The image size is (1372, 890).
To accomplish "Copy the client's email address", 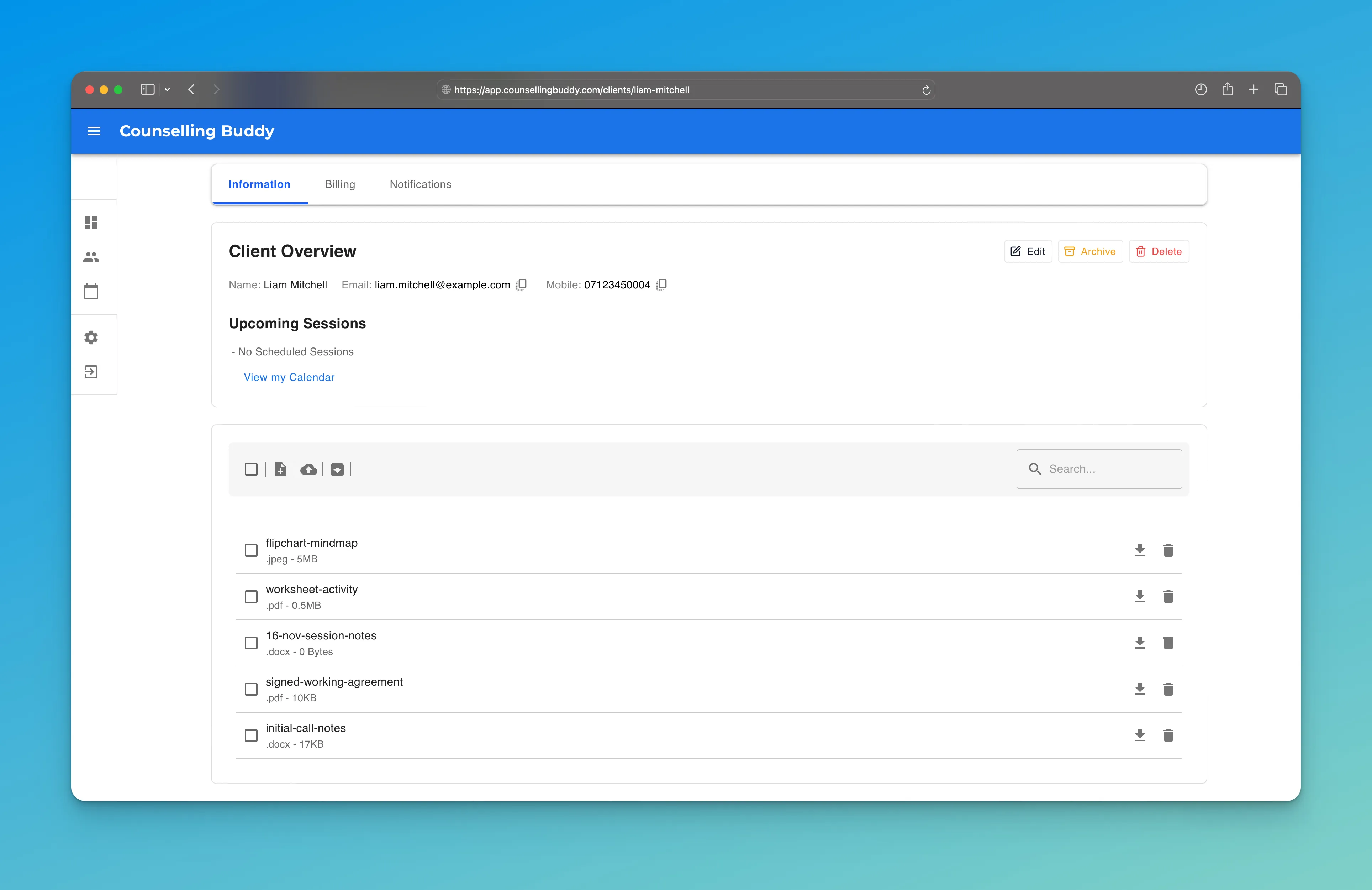I will 521,284.
